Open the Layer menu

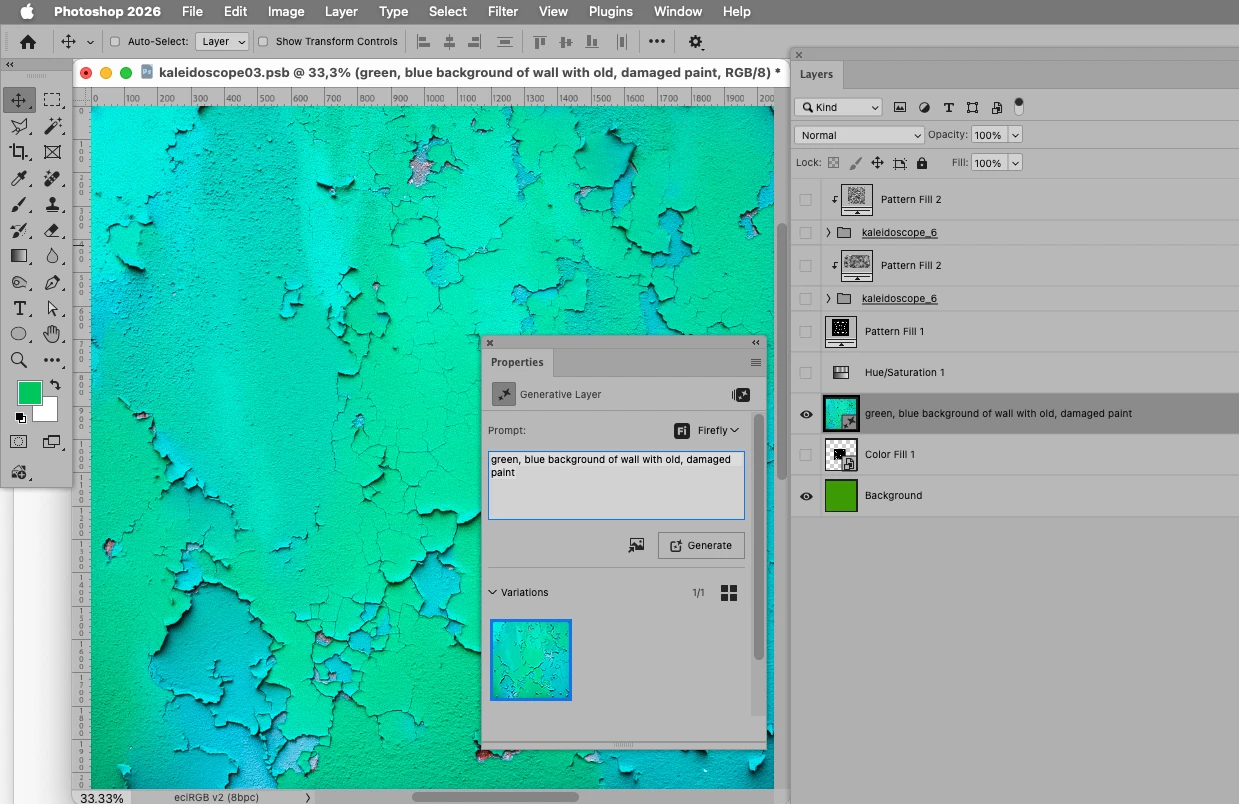point(341,12)
